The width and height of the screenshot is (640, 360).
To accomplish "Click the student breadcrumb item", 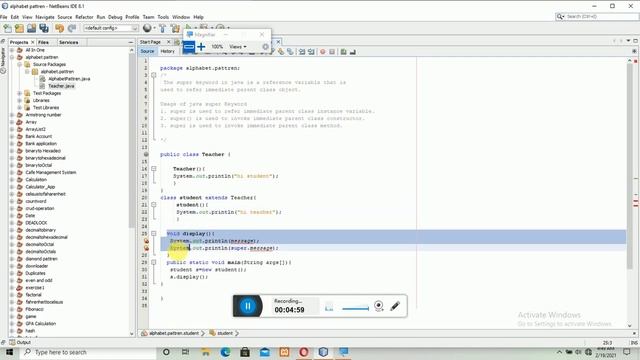I will click(x=224, y=333).
